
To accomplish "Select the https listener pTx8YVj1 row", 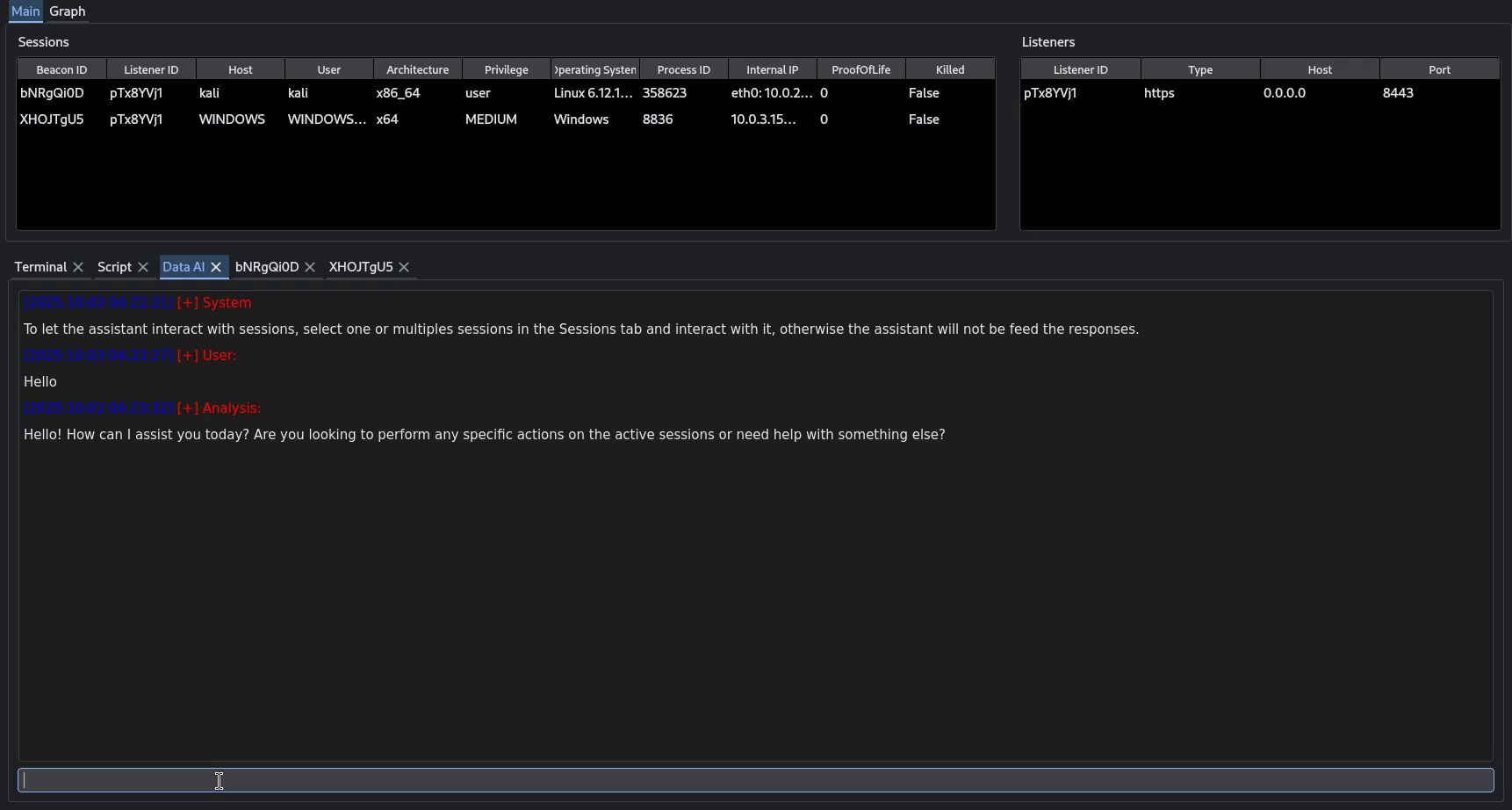I will coord(1050,93).
